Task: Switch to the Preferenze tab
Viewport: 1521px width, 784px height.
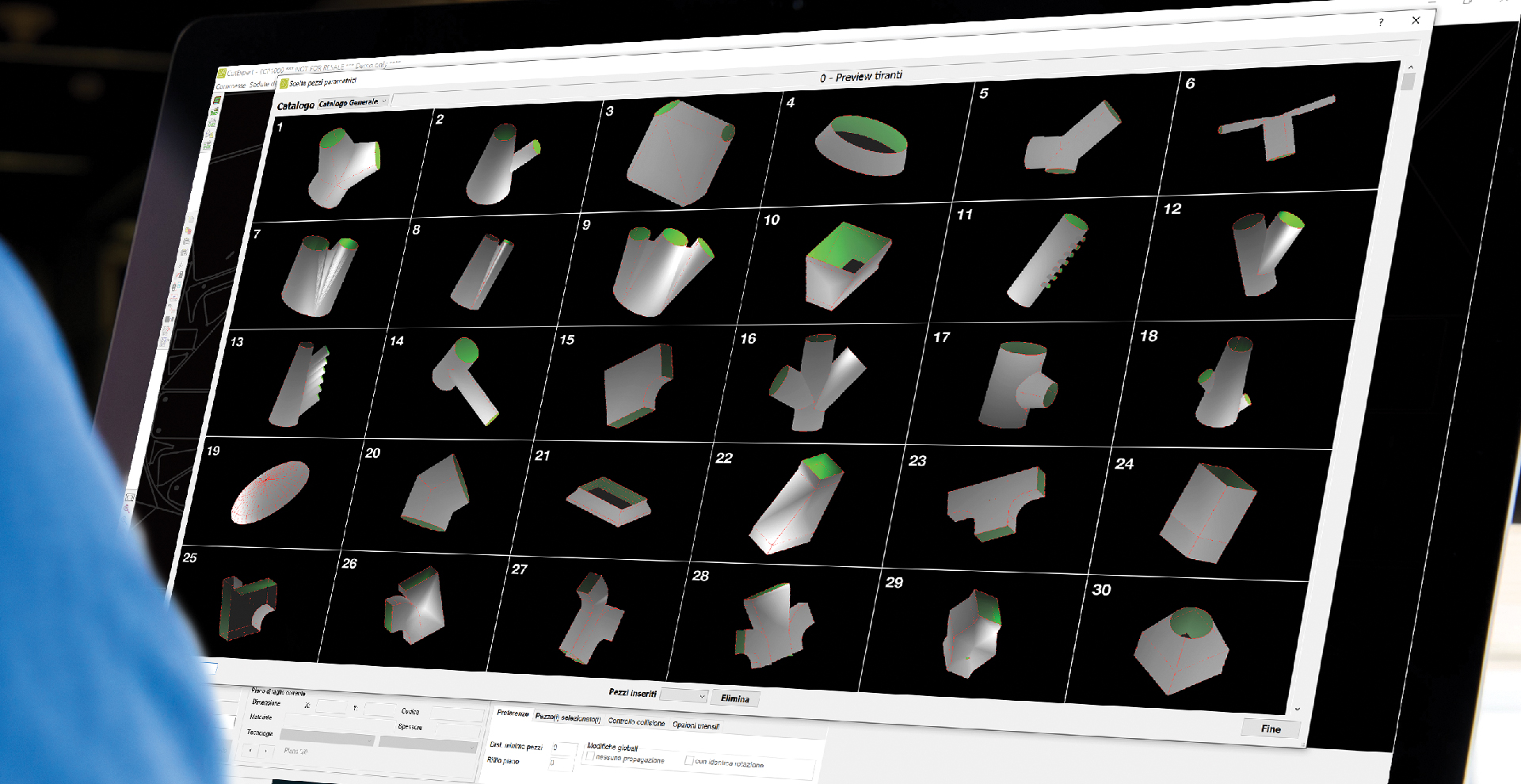Action: coord(513,714)
